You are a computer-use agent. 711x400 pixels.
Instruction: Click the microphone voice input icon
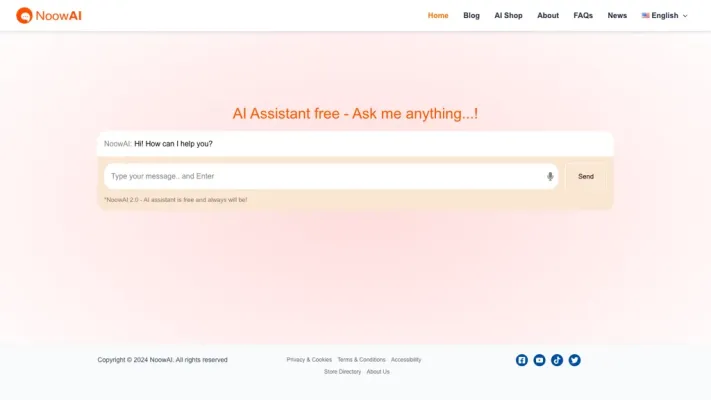550,176
